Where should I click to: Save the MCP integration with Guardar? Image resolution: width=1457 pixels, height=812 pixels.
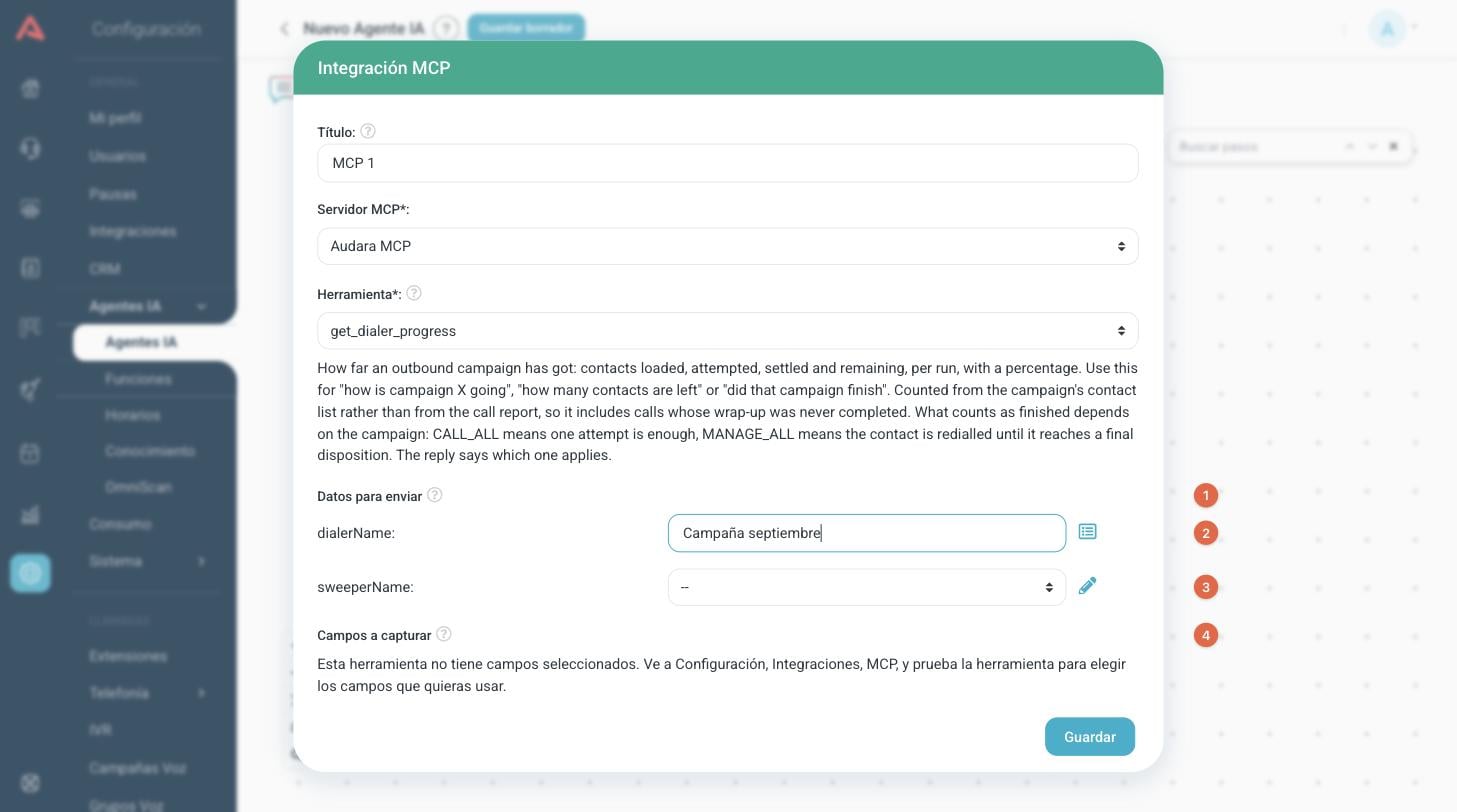(x=1089, y=737)
